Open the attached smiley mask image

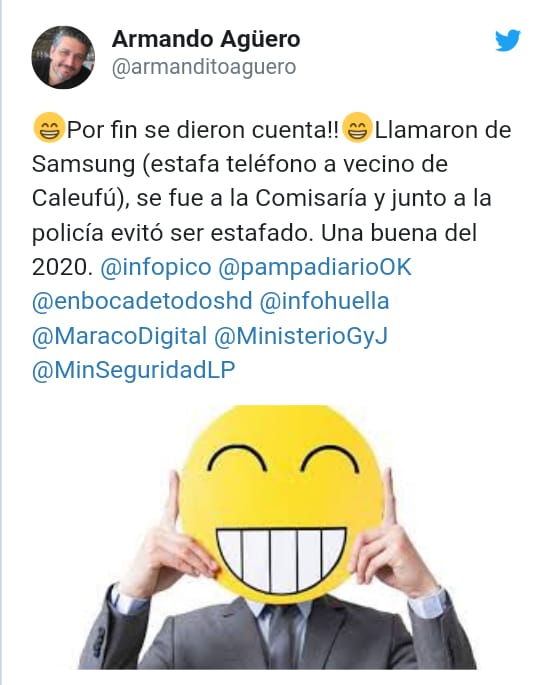[277, 537]
